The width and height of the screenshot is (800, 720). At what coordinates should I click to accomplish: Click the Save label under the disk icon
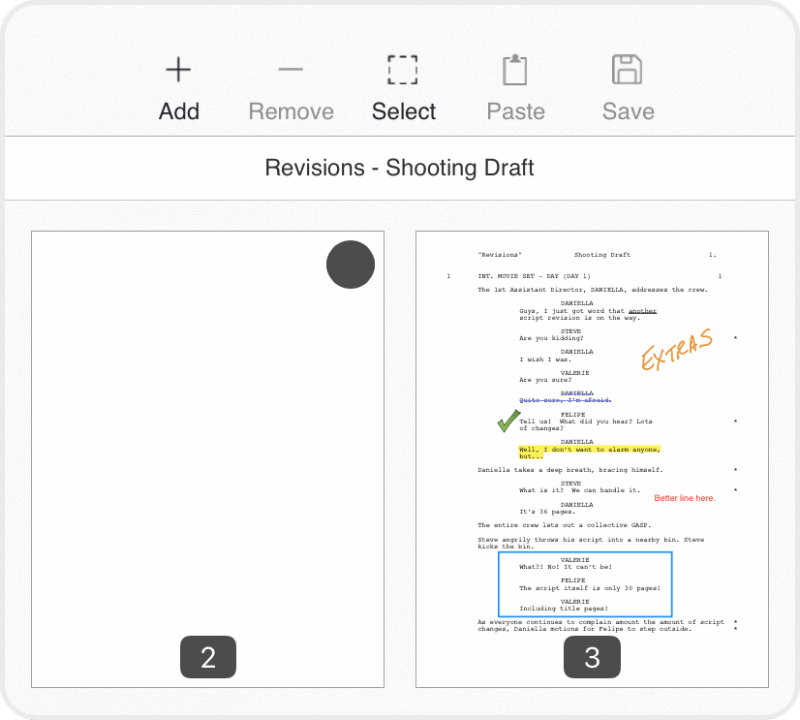point(627,112)
